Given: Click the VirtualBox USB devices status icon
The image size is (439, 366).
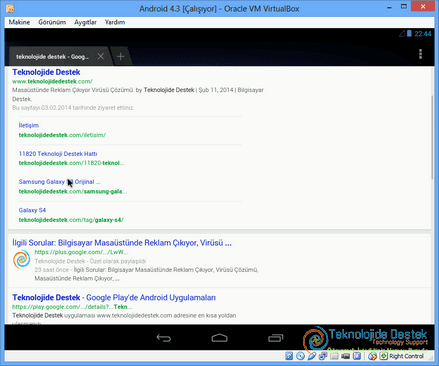Looking at the screenshot, I should point(312,356).
